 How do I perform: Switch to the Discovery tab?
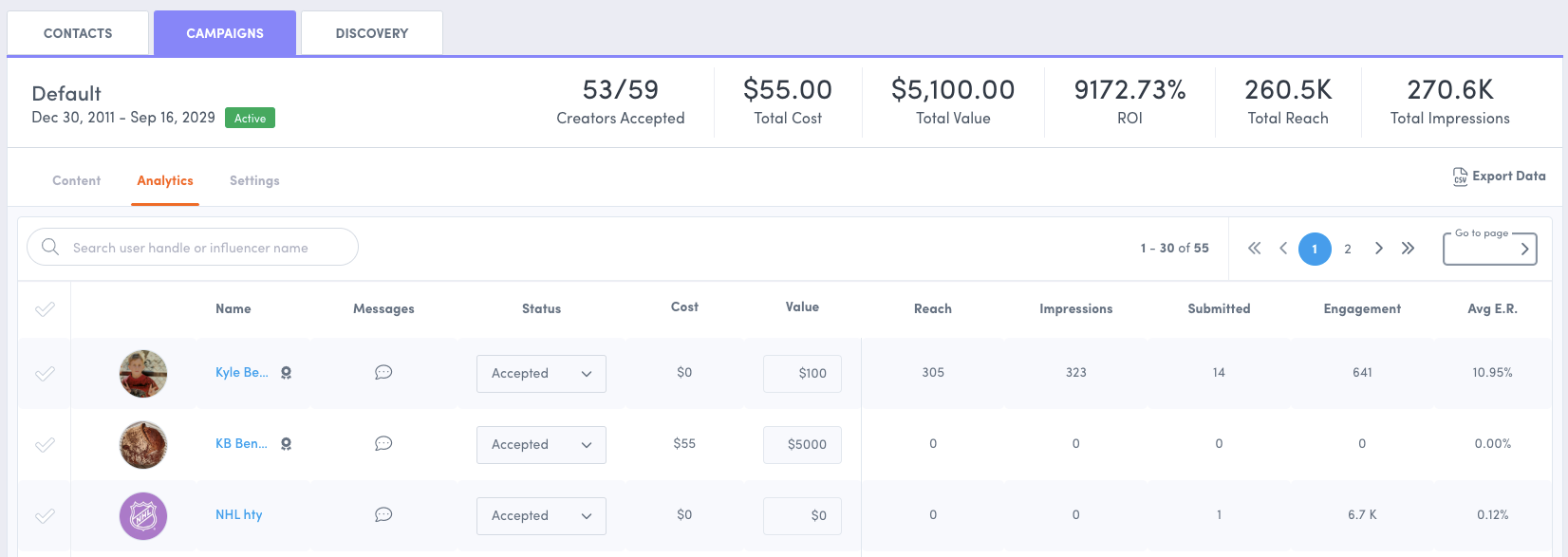(x=372, y=33)
